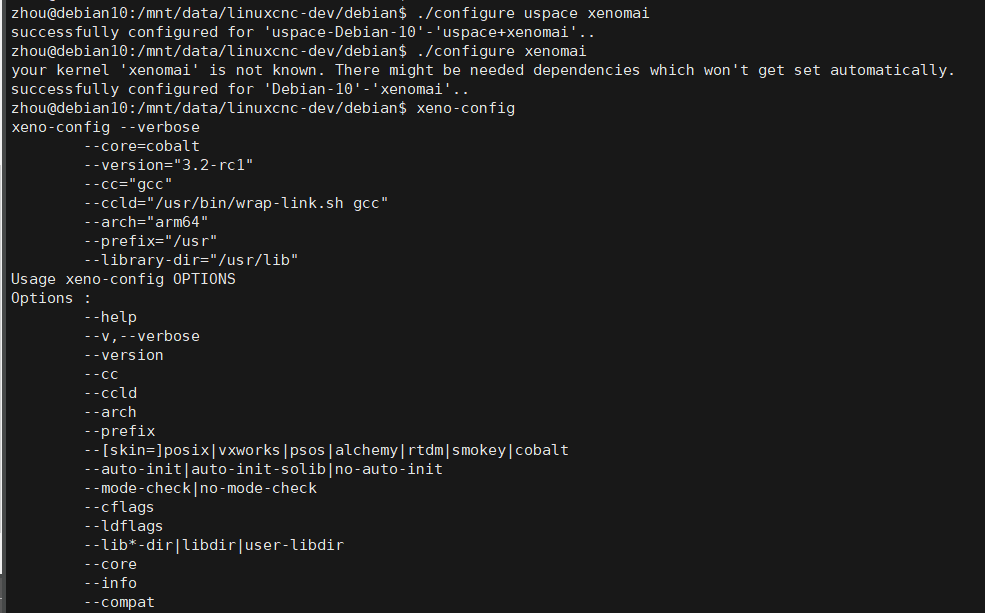Click the './configure xenomai' command
The height and width of the screenshot is (613, 985).
[501, 51]
